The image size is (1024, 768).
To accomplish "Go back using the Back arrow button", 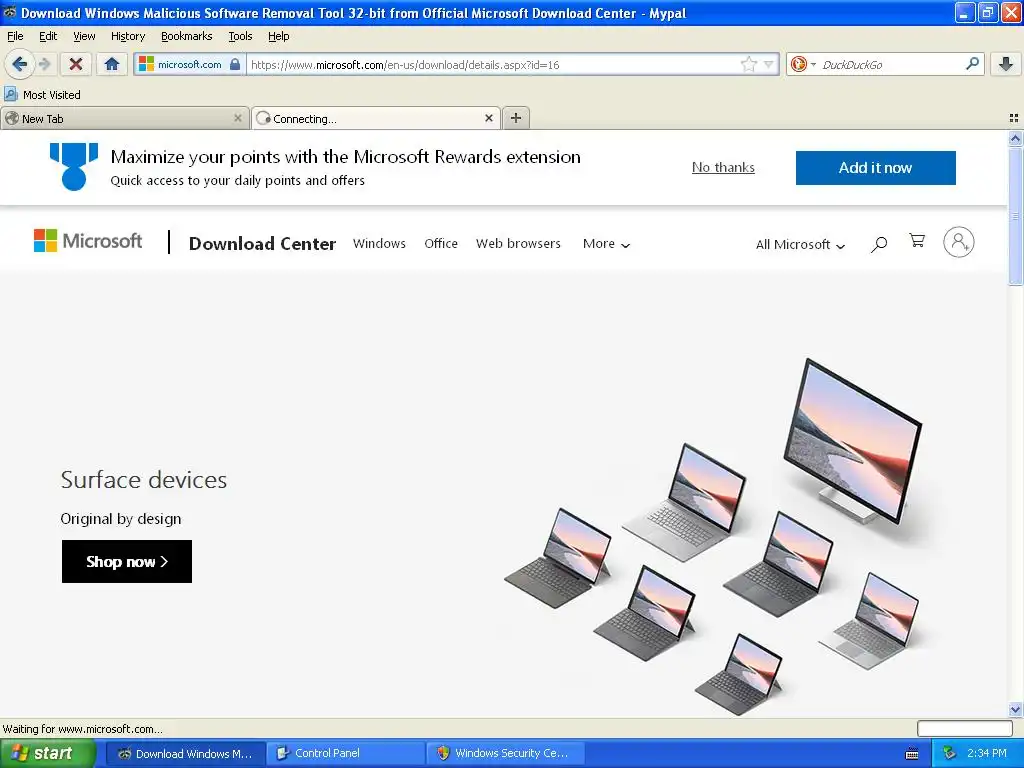I will point(19,64).
